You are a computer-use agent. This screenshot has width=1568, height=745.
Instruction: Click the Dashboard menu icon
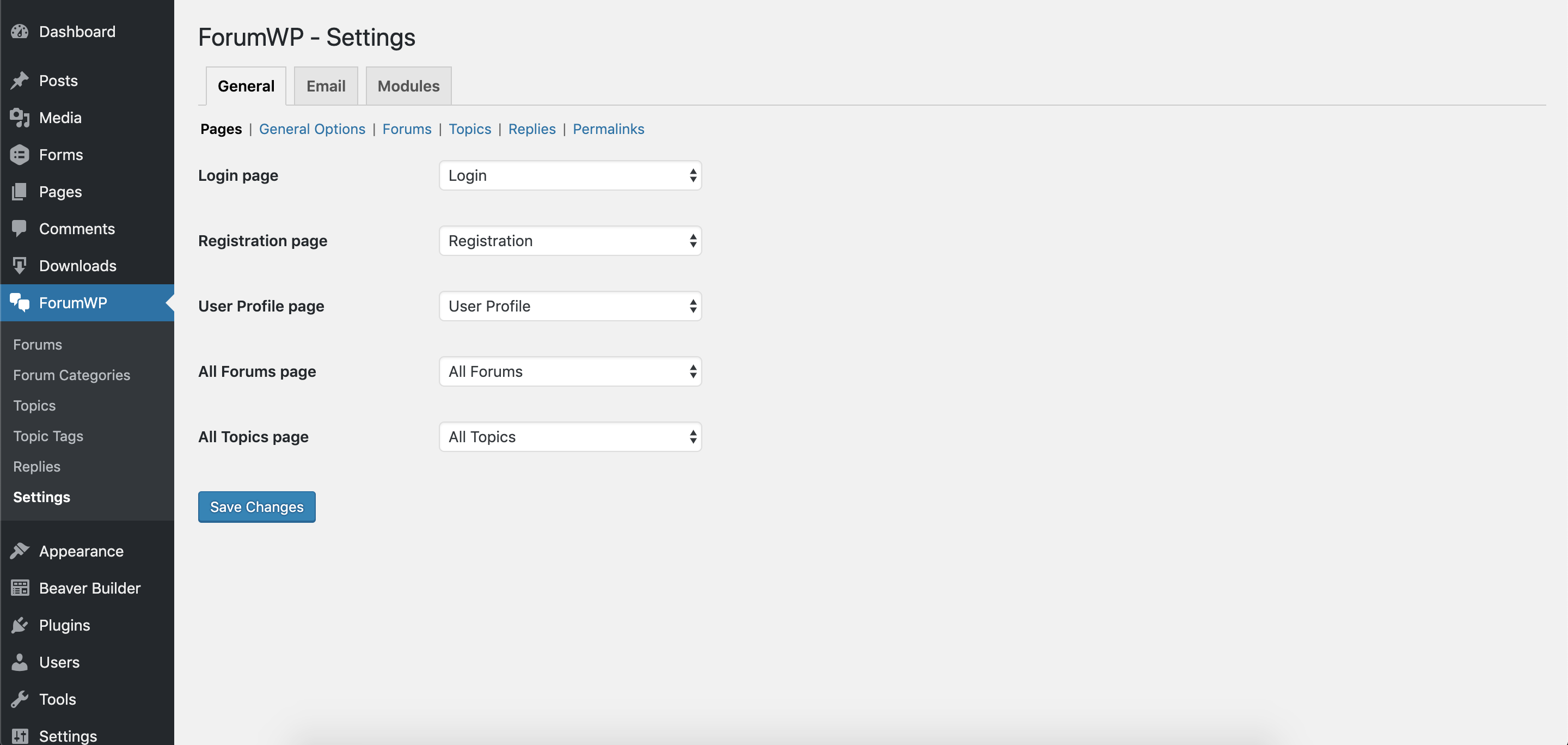[x=19, y=30]
